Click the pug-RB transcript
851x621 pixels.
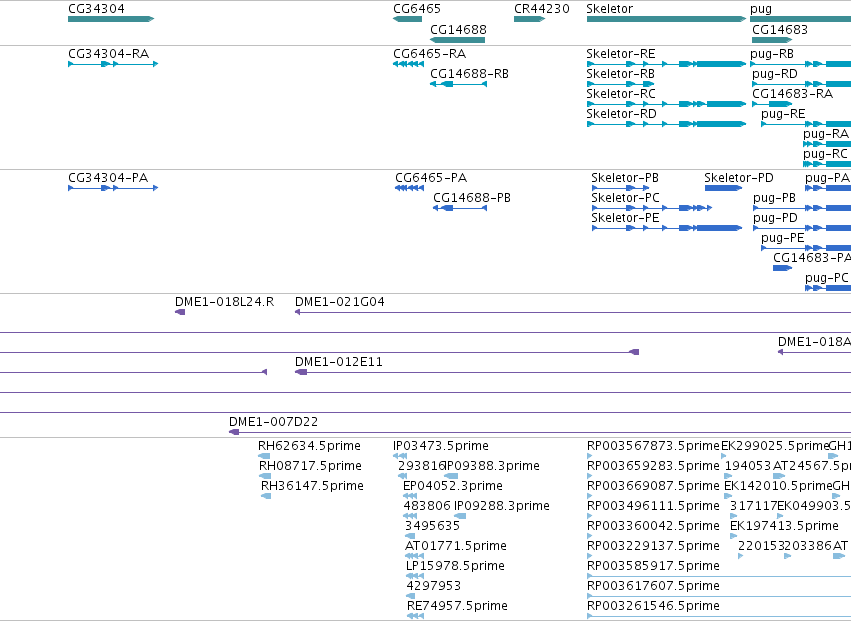[x=801, y=64]
